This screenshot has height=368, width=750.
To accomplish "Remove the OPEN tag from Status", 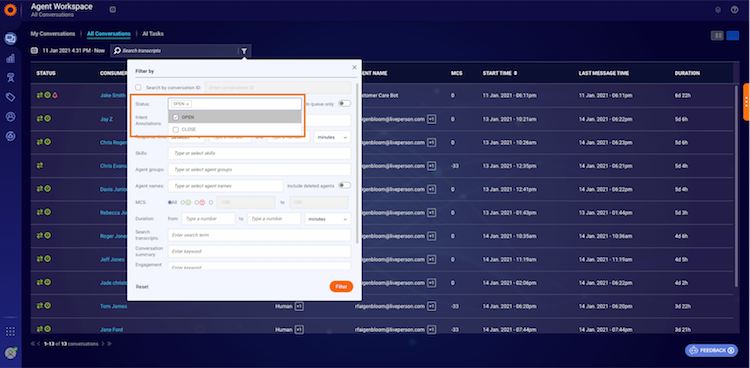I will (x=188, y=104).
